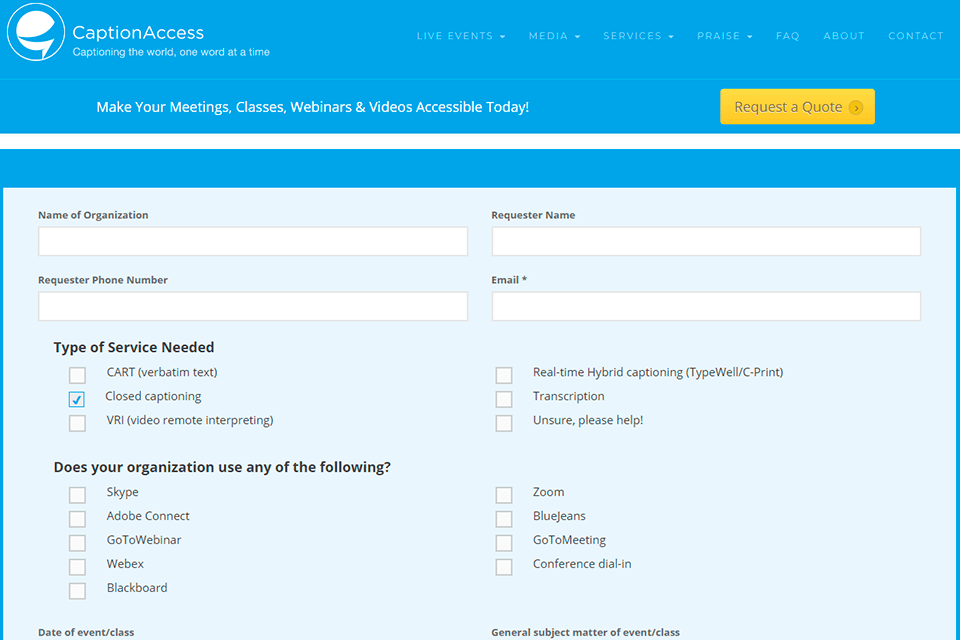Click the 'Type of Service Needed' heading
The height and width of the screenshot is (640, 960).
(x=133, y=347)
